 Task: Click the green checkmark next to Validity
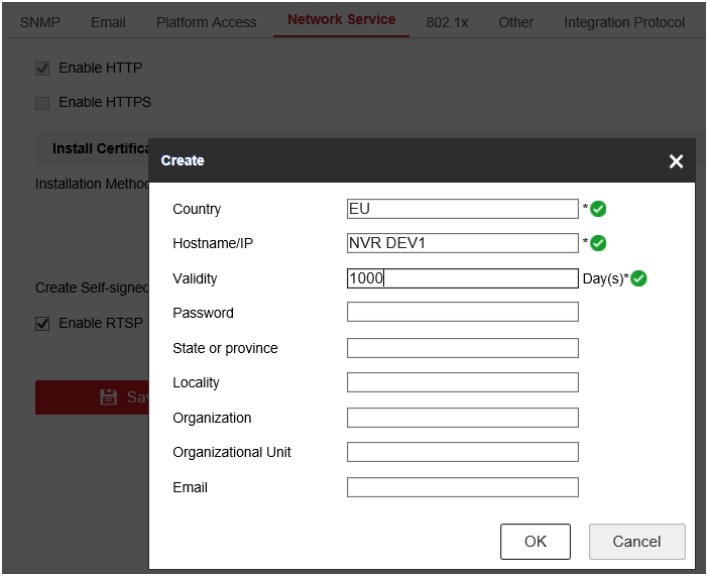[638, 278]
